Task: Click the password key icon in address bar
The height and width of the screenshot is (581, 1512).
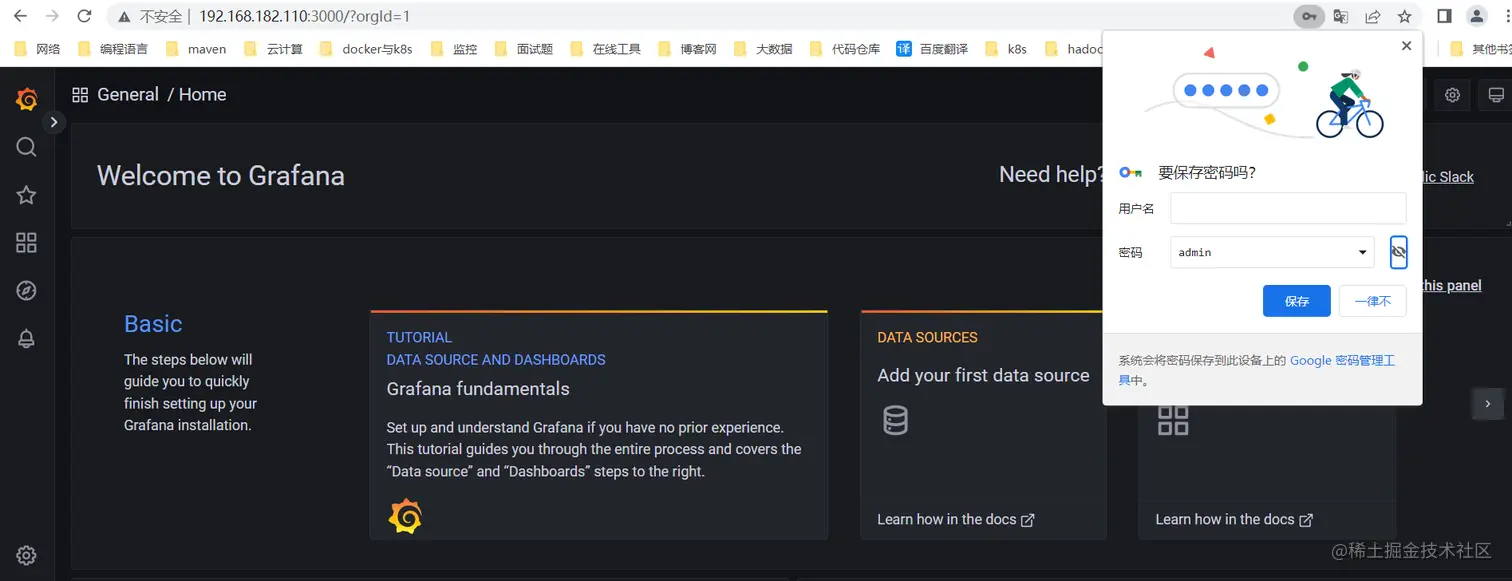Action: tap(1309, 16)
